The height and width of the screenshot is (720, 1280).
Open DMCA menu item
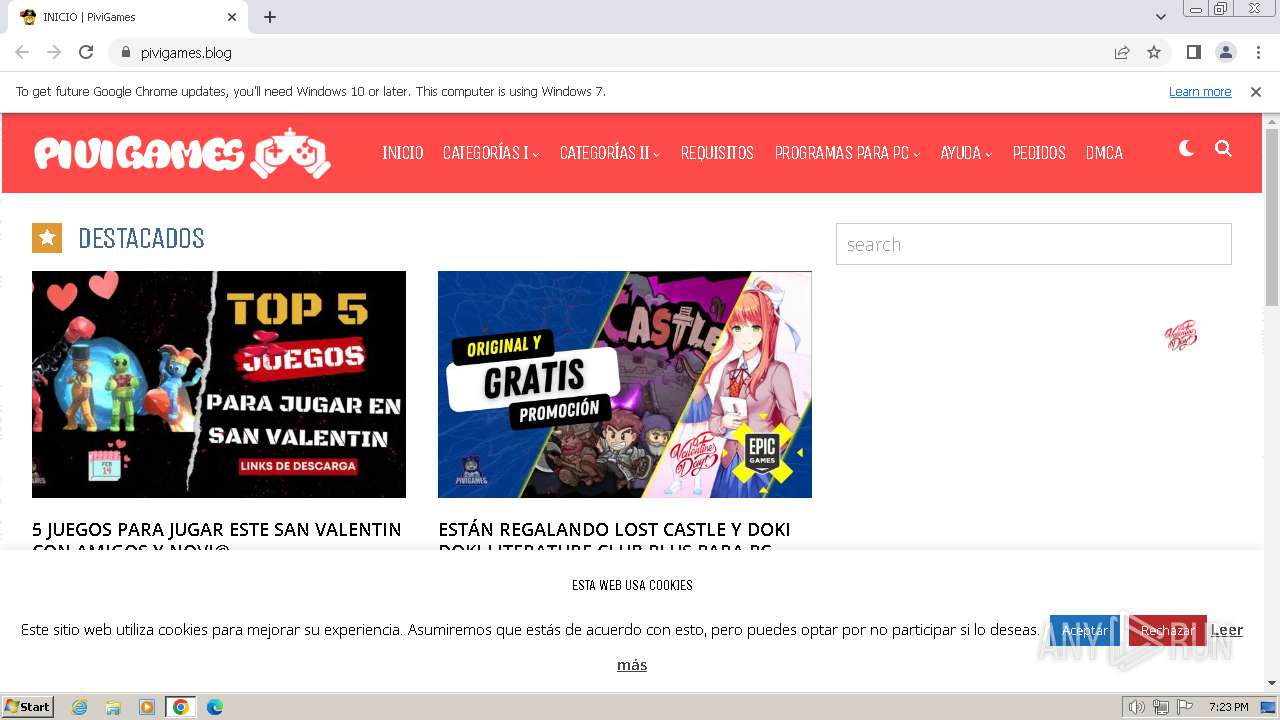[1104, 153]
